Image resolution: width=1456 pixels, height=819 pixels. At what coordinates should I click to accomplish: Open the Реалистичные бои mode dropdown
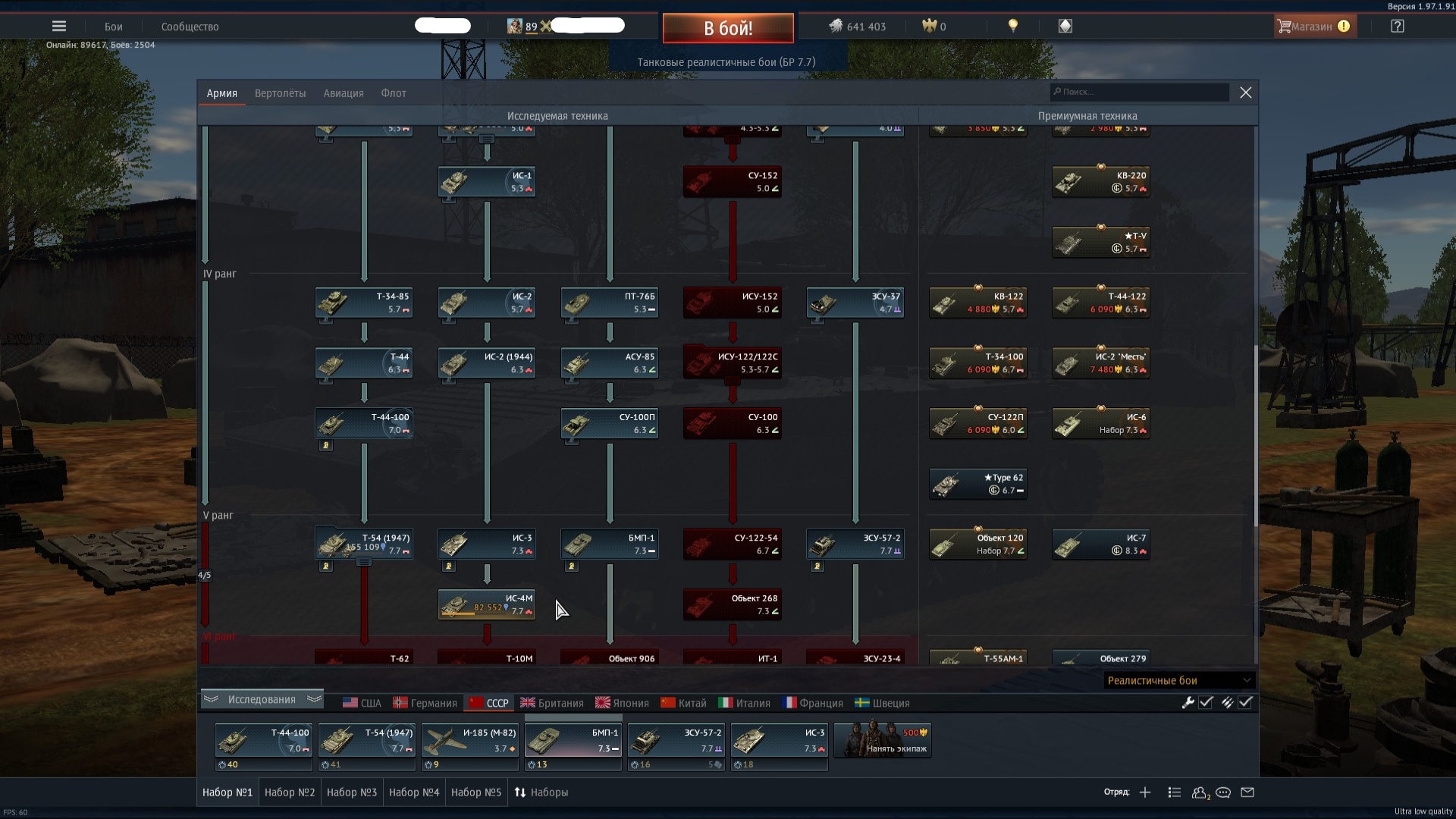pos(1179,680)
